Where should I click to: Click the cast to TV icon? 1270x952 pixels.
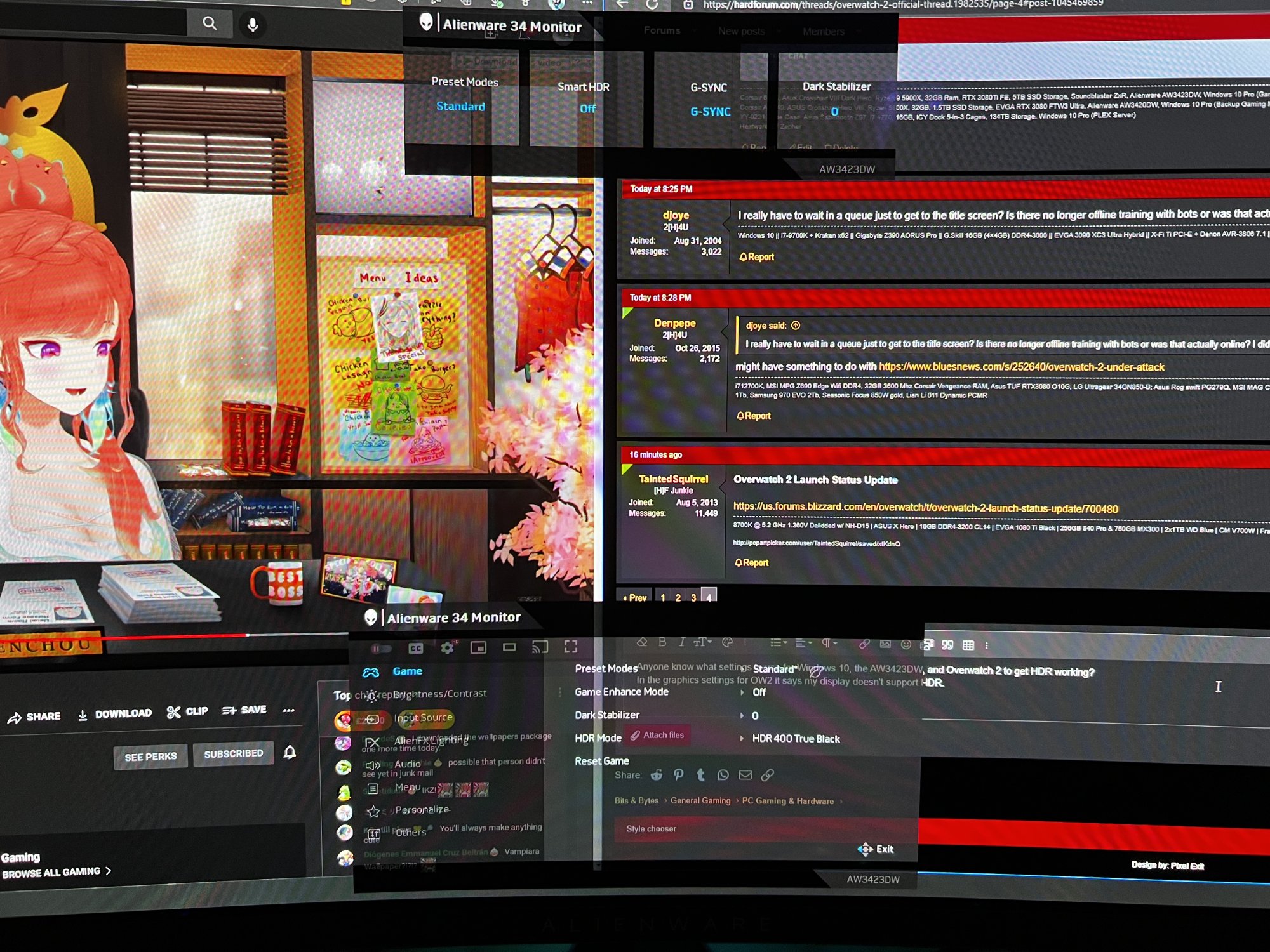point(540,647)
